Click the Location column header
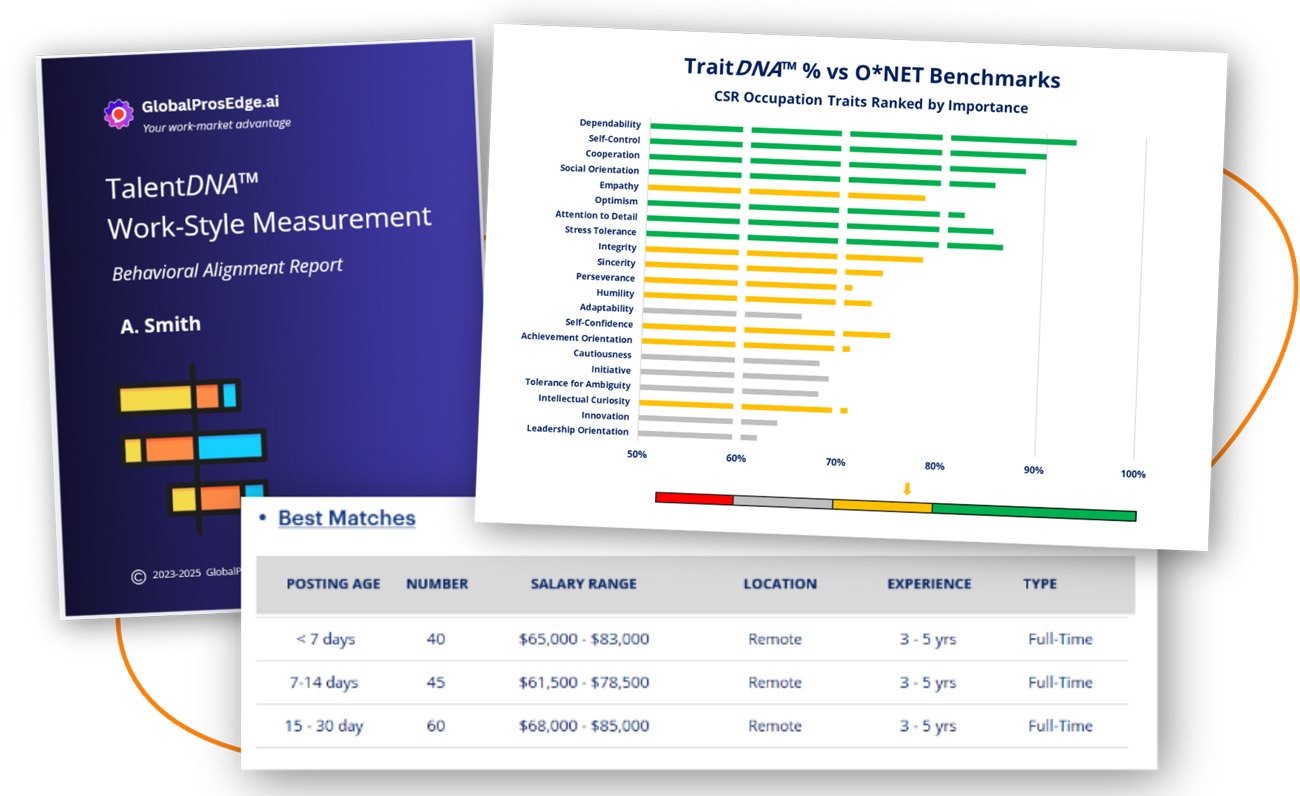 pos(780,584)
